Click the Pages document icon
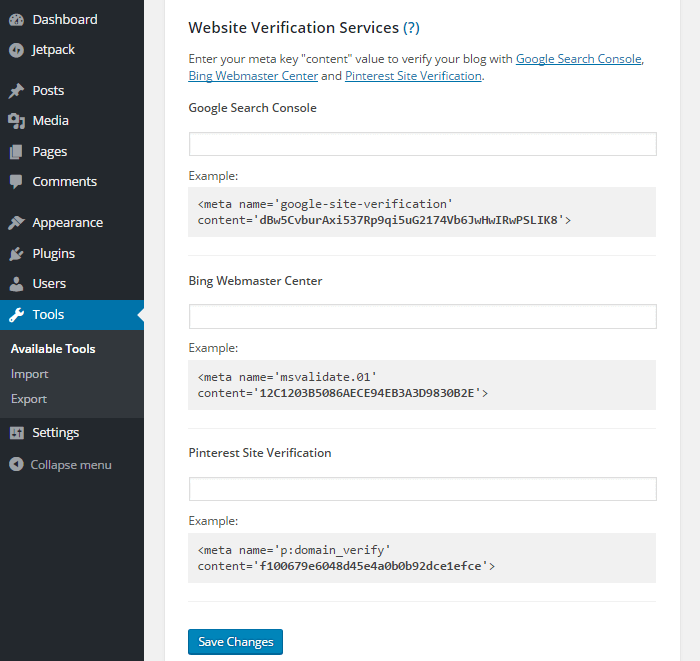This screenshot has height=661, width=700. 17,152
